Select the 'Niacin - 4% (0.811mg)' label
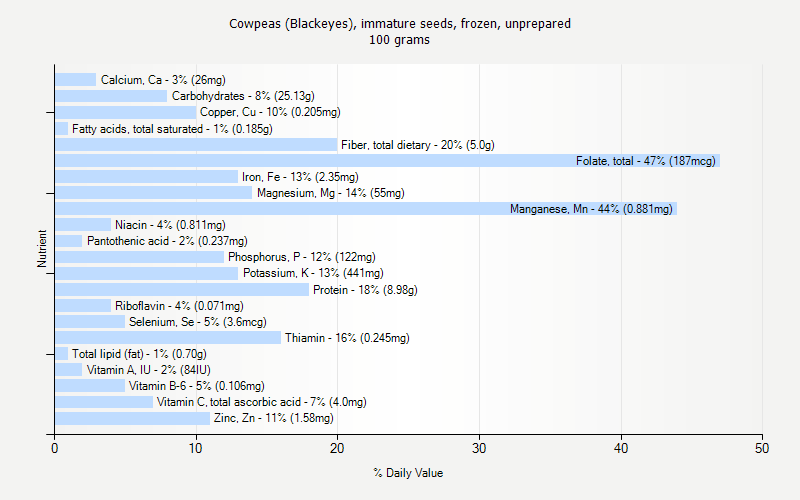Image resolution: width=800 pixels, height=500 pixels. [170, 224]
